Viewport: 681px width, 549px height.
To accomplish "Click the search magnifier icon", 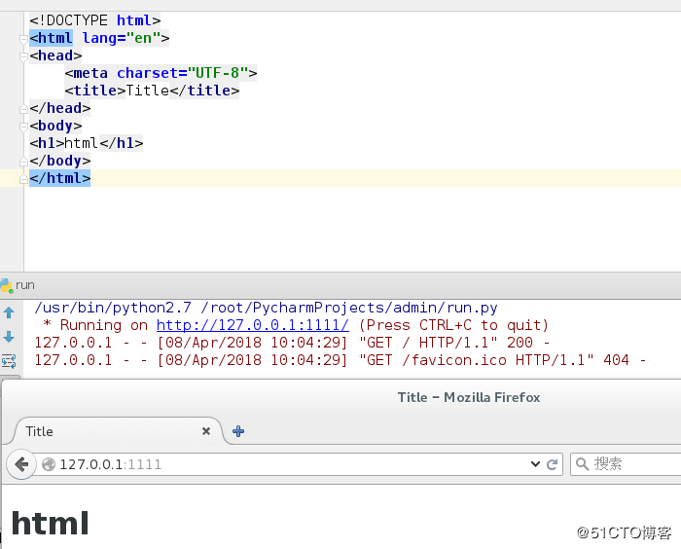I will tap(582, 464).
